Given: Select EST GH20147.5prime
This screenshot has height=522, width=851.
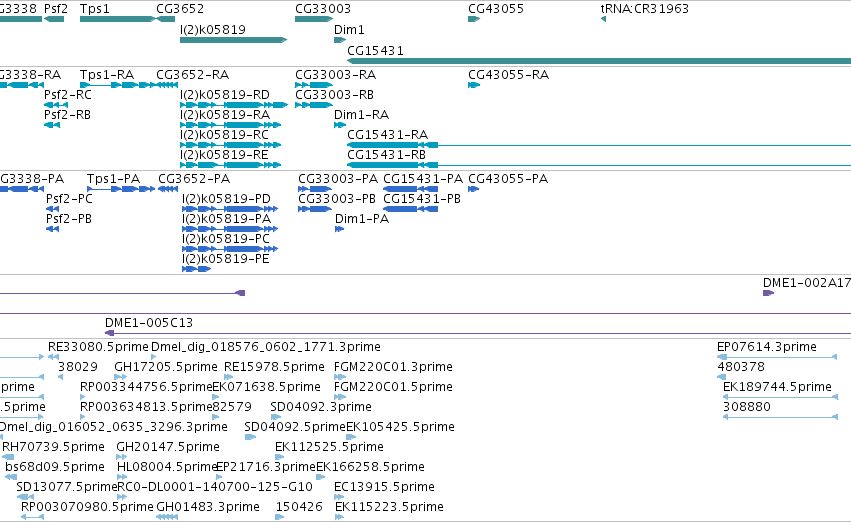Looking at the screenshot, I should click(x=122, y=457).
